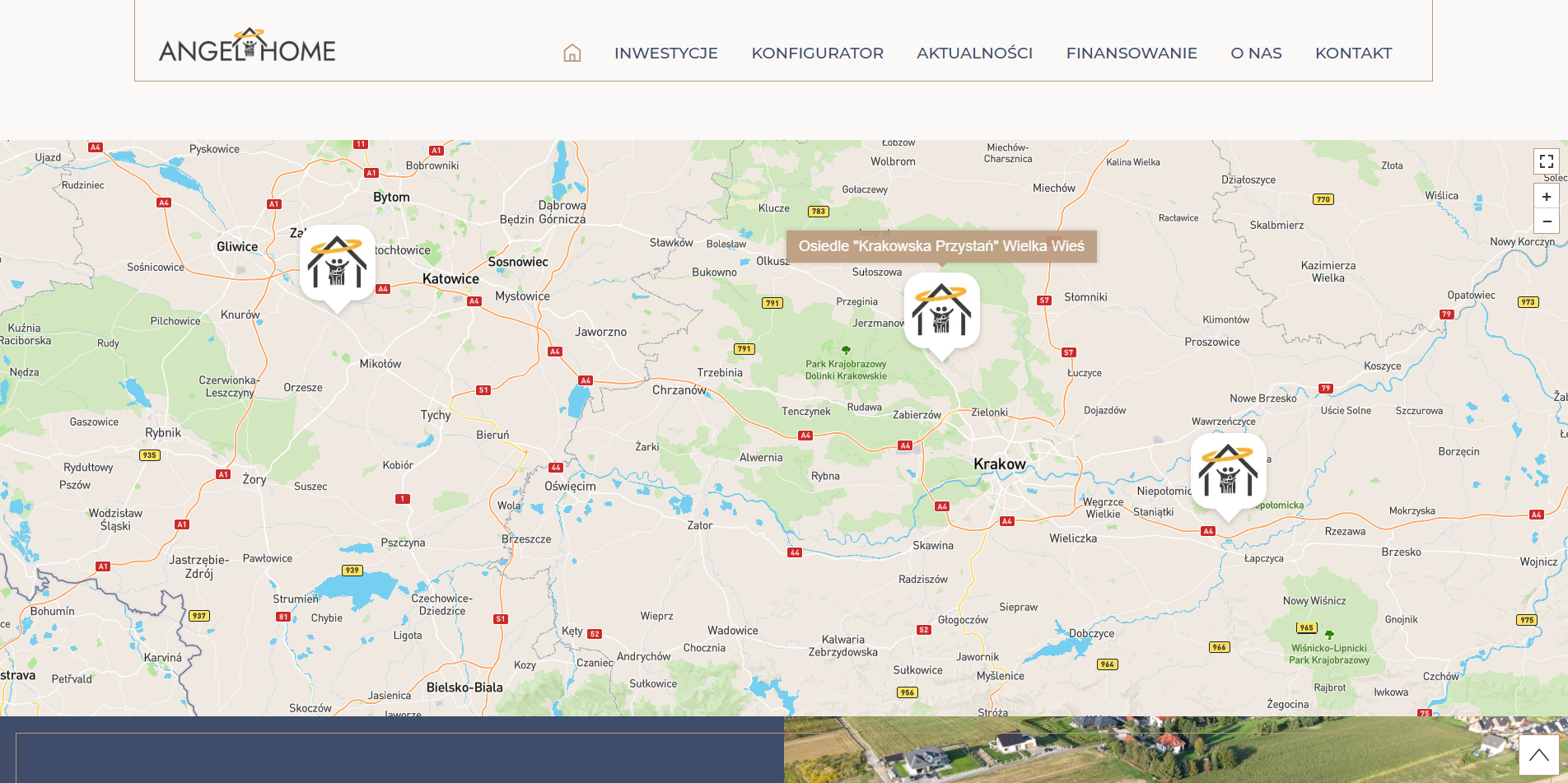Click the Myślenice label on map
1568x783 pixels.
tap(1001, 676)
